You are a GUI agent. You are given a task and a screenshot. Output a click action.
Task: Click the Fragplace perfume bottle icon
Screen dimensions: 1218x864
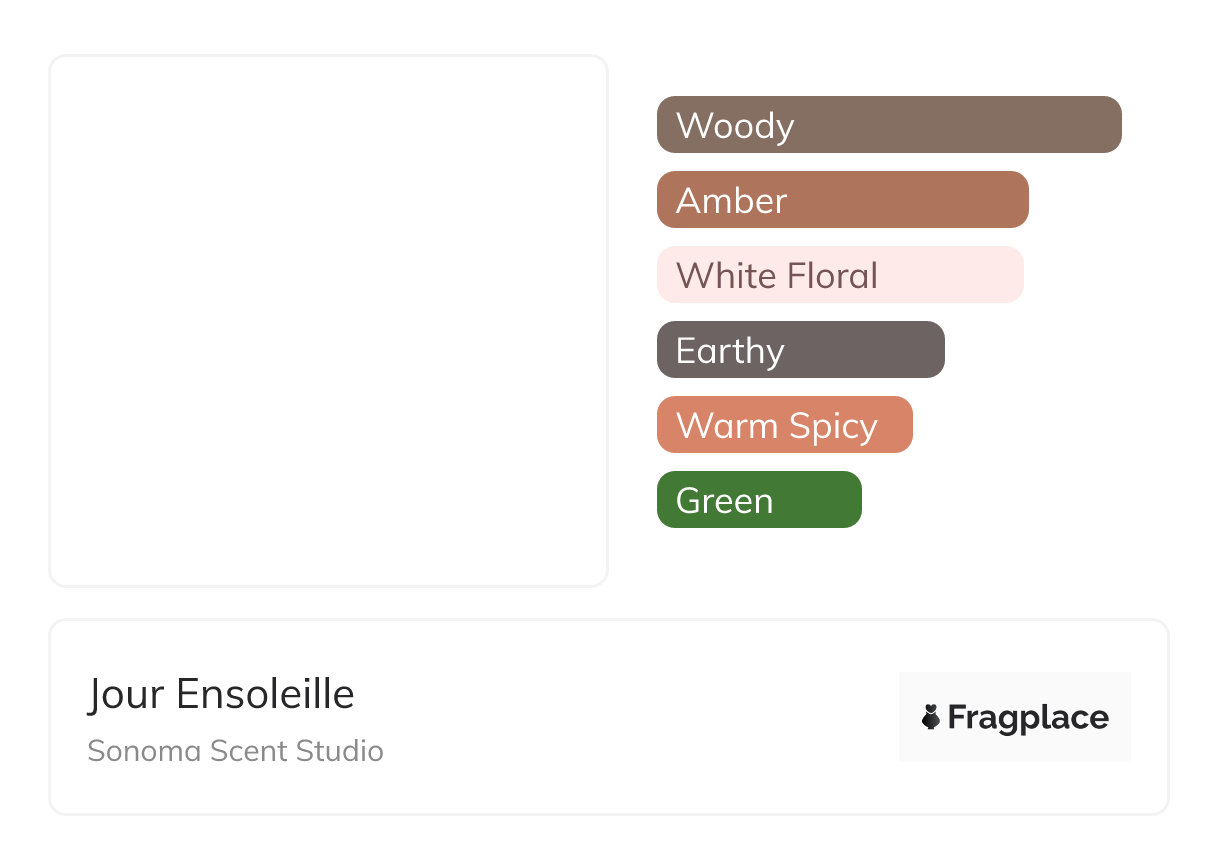click(x=931, y=717)
